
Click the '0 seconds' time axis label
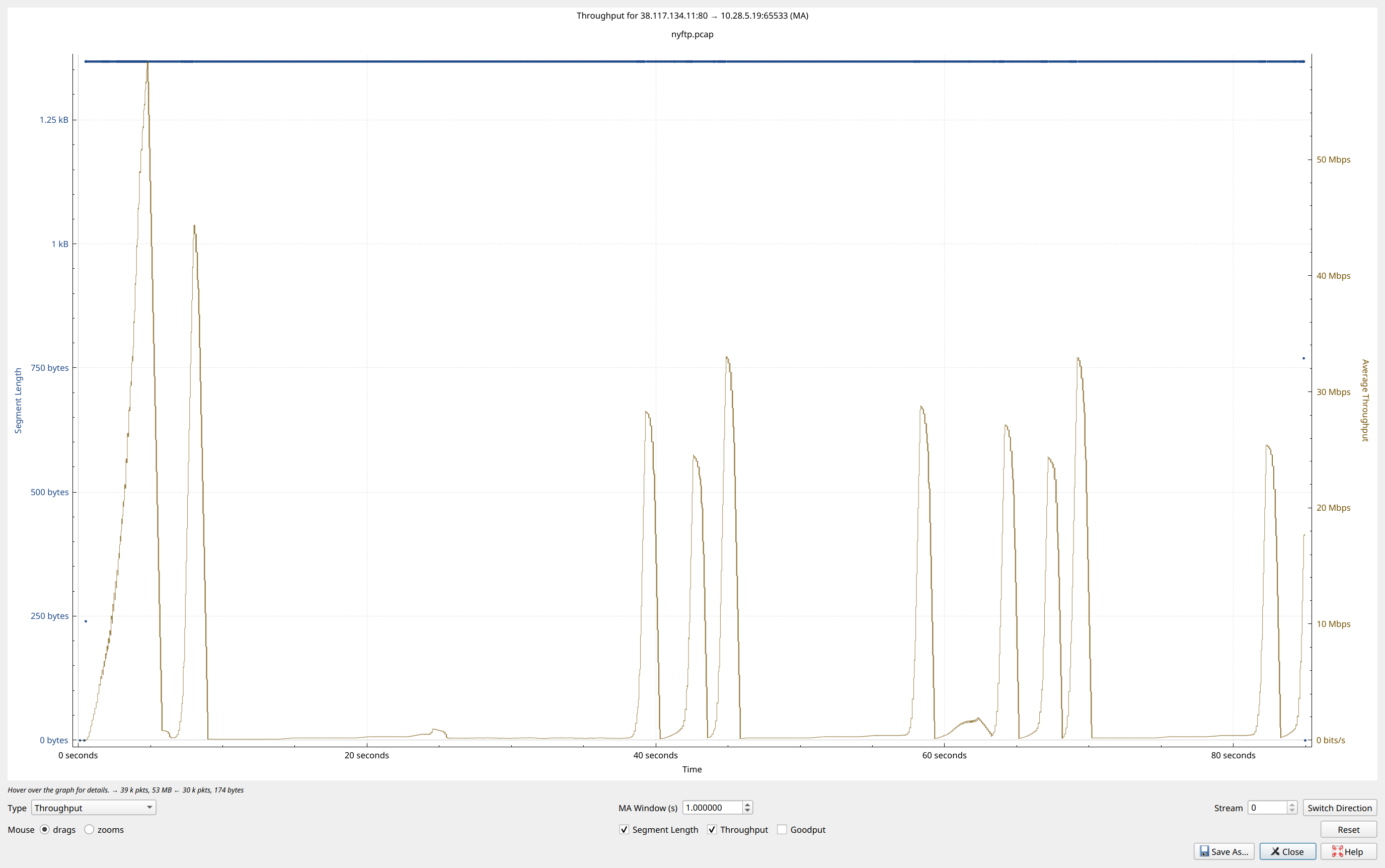point(78,755)
